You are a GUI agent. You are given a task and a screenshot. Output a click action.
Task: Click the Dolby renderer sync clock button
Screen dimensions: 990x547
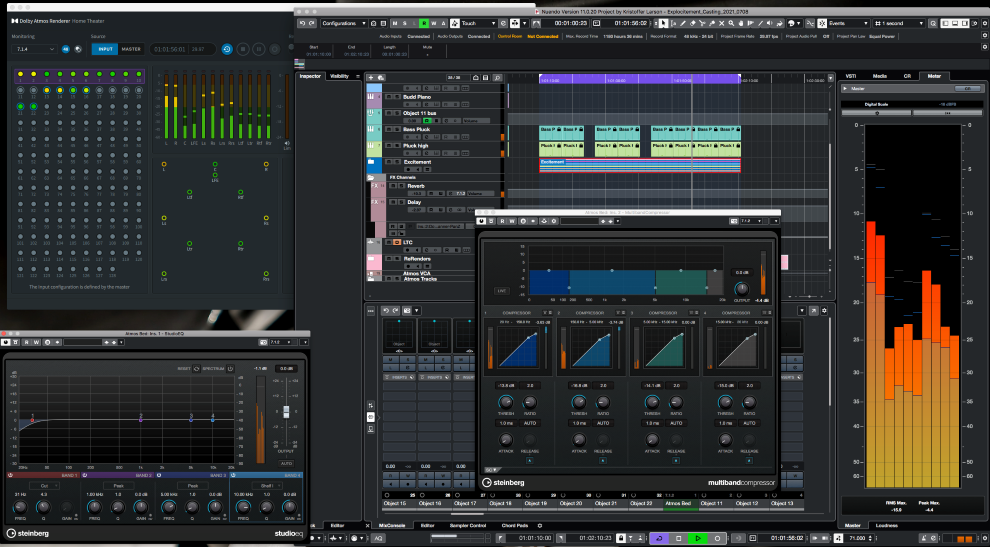coord(227,49)
